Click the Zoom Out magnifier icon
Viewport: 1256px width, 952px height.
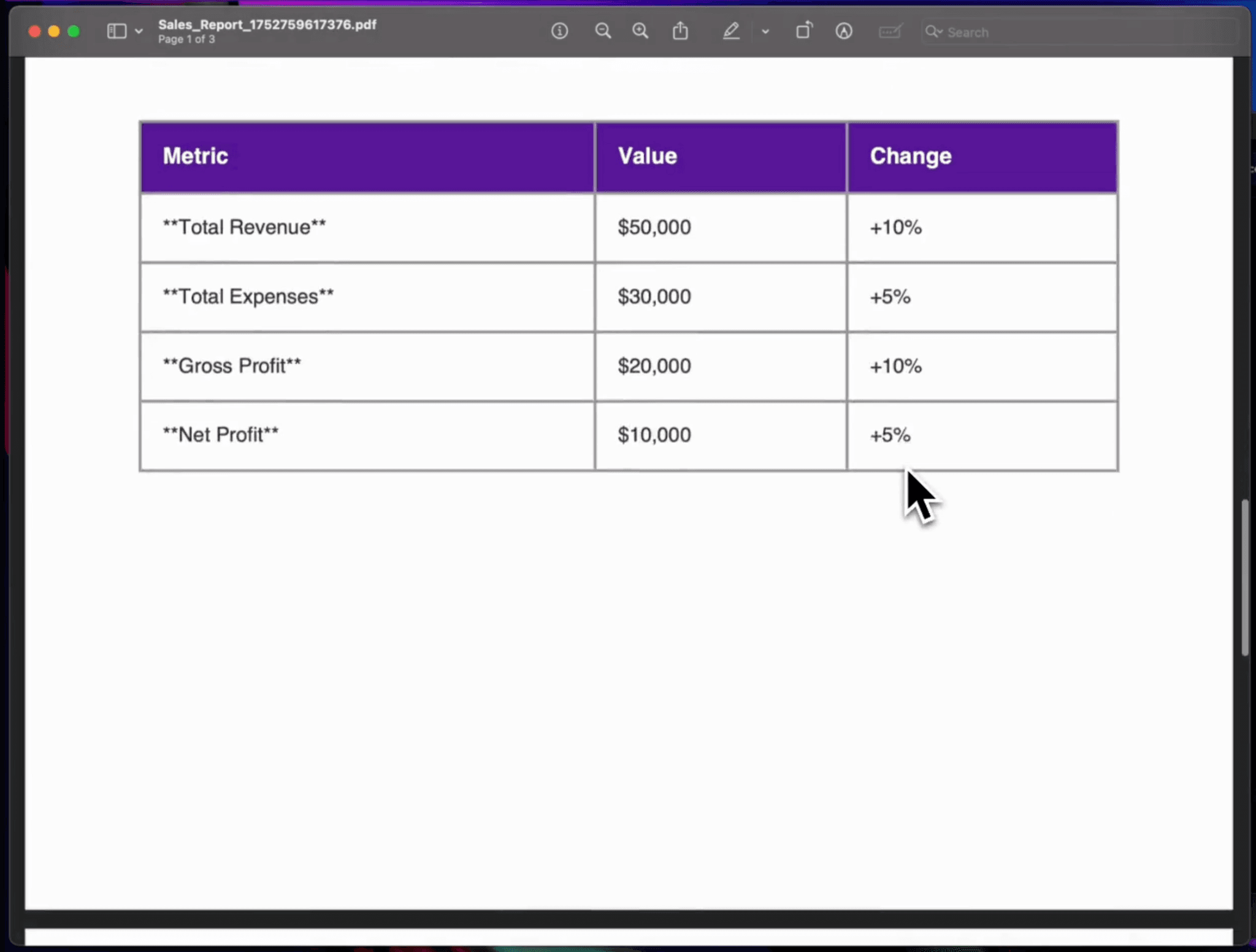tap(603, 31)
